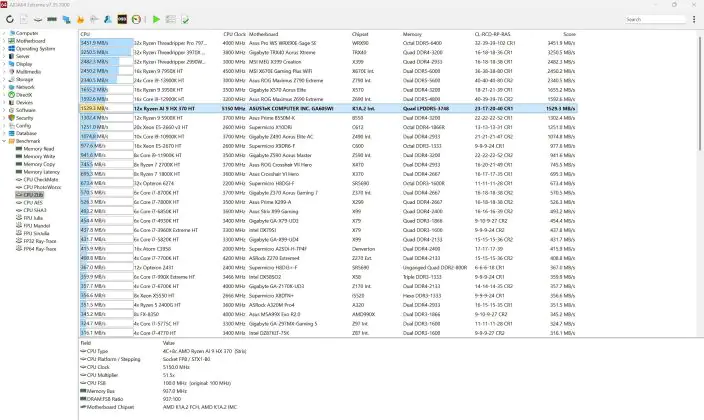Click the green gauge toolbar icon
The height and width of the screenshot is (420, 704).
136,19
